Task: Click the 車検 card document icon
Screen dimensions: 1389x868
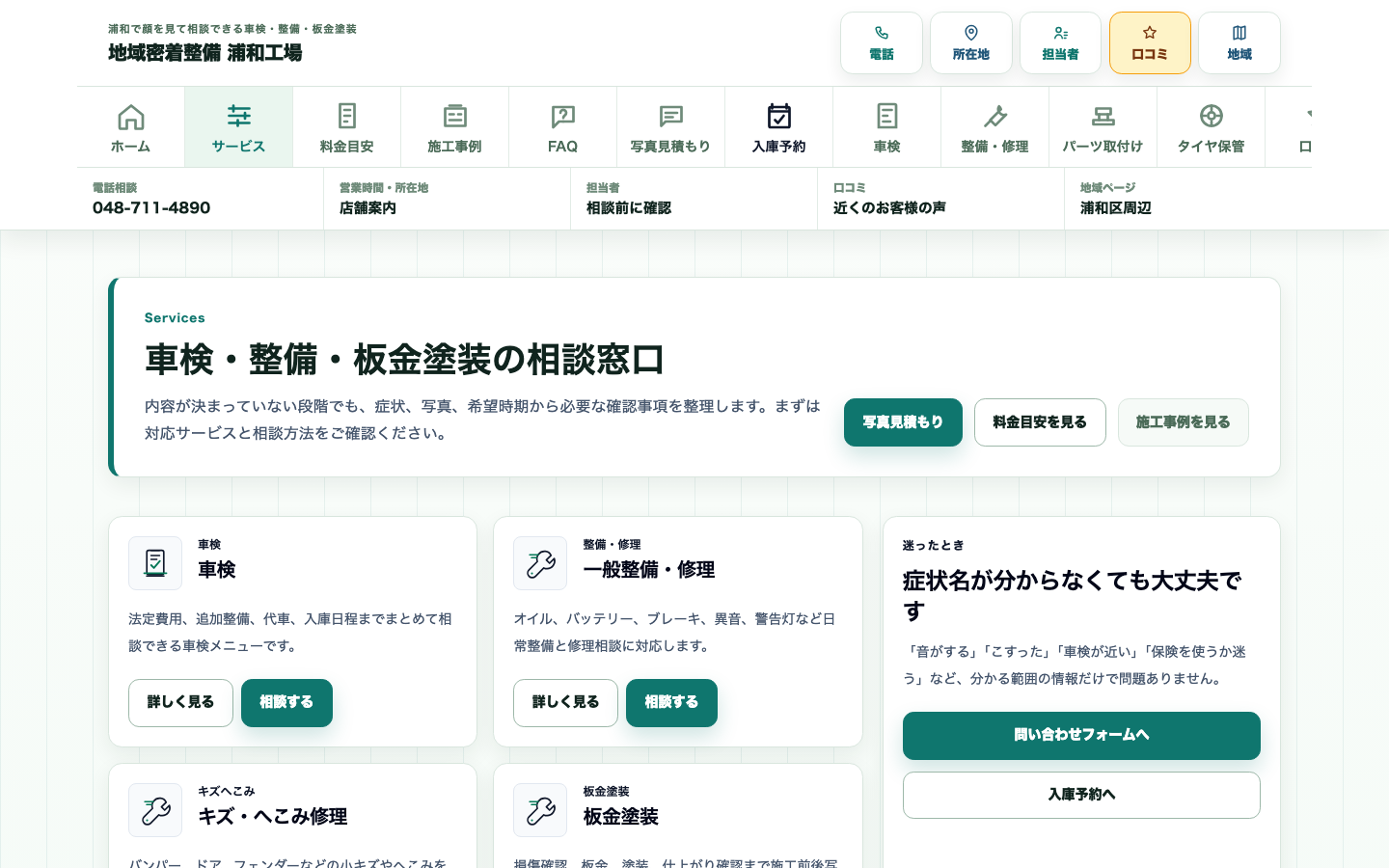Action: pos(155,563)
